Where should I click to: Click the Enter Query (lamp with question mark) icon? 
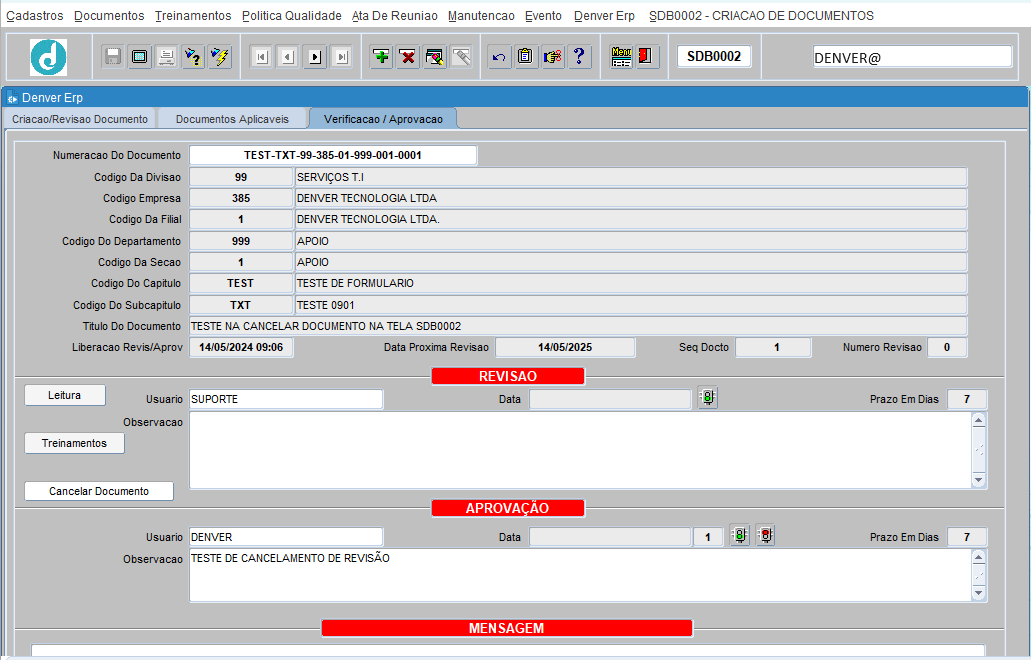(x=193, y=57)
